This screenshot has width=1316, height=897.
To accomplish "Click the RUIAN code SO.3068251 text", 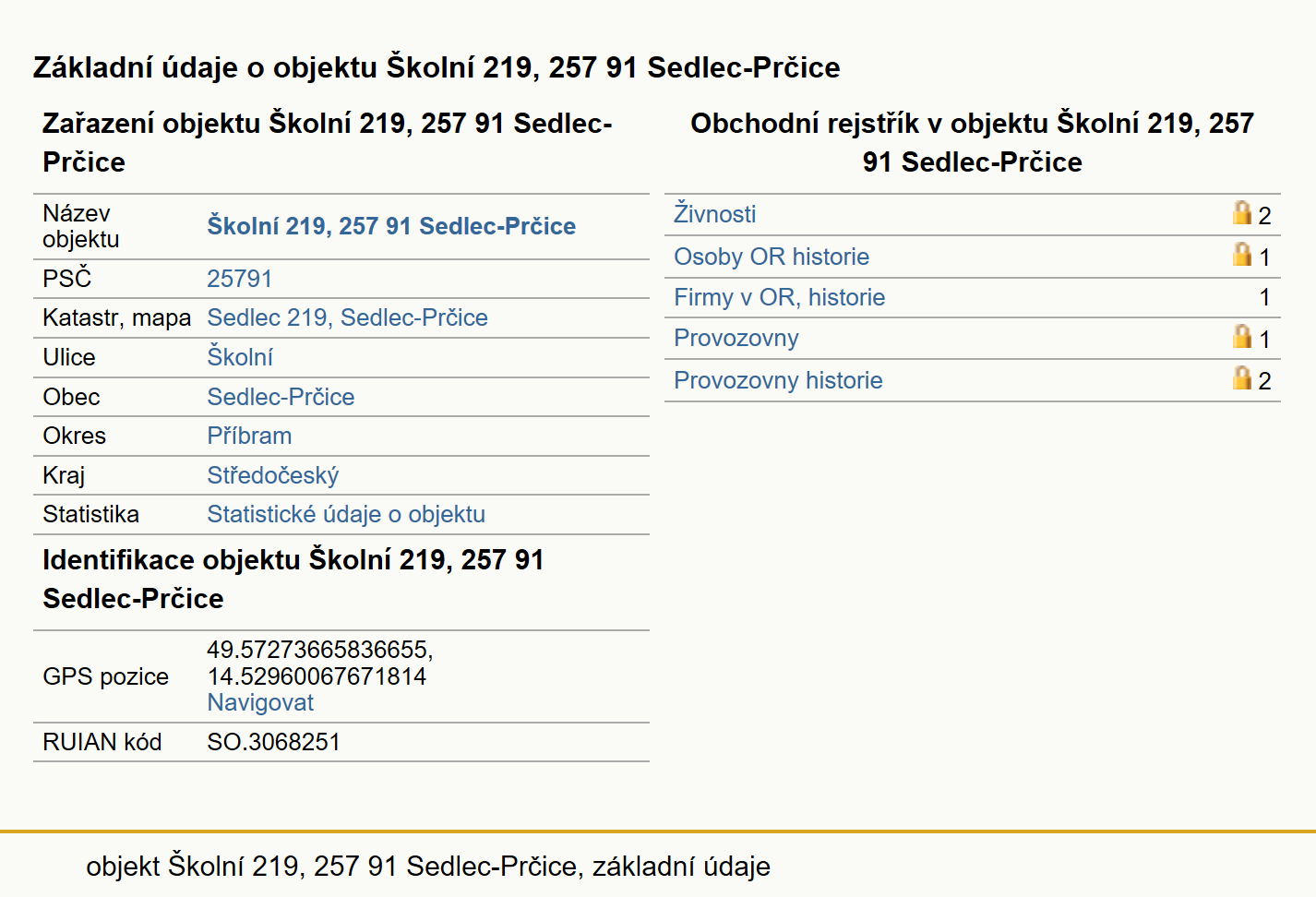I will click(x=273, y=742).
